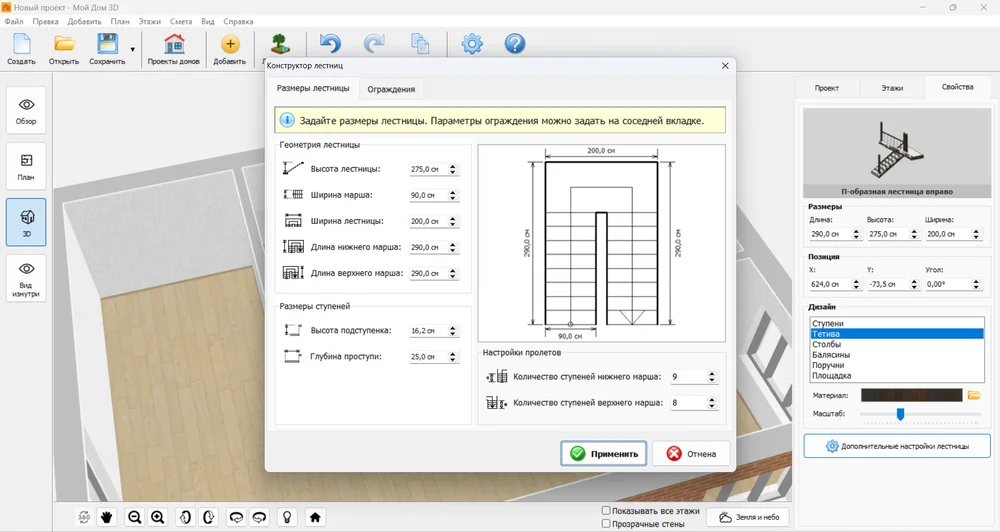Click the П-образная лестница preview thumbnail
Image resolution: width=1000 pixels, height=532 pixels.
(x=897, y=152)
